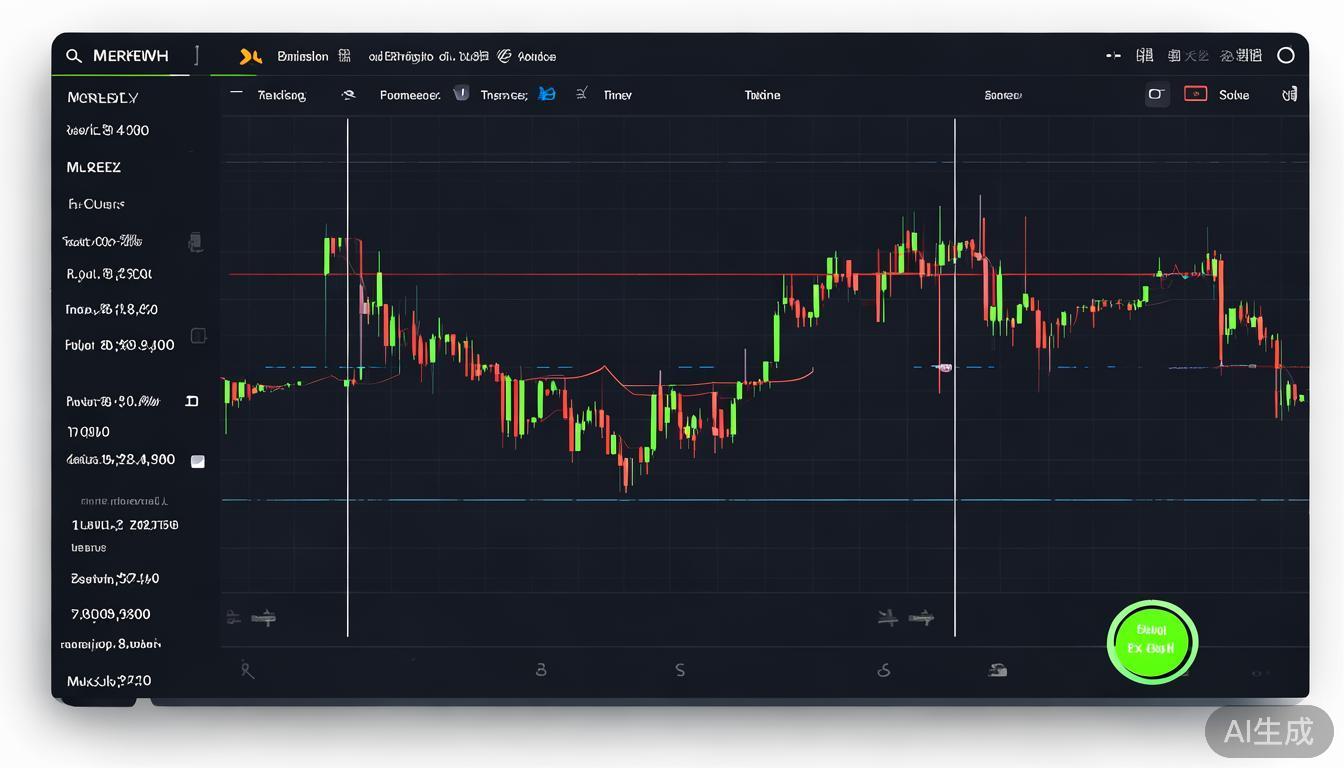Viewport: 1344px width, 768px height.
Task: Open the copy-style icon beside the third sidebar row
Action: (x=195, y=241)
